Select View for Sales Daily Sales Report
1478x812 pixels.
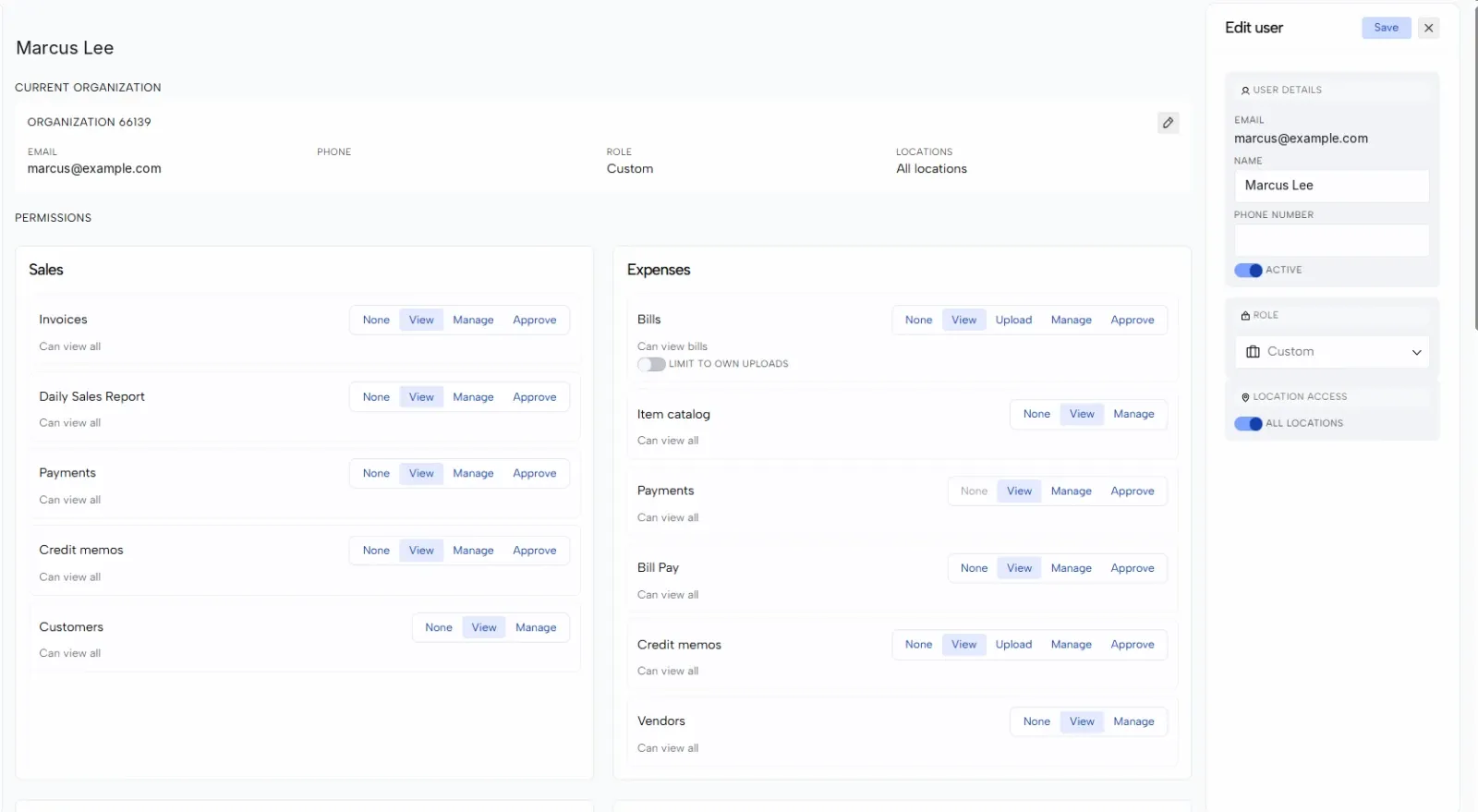(x=421, y=397)
